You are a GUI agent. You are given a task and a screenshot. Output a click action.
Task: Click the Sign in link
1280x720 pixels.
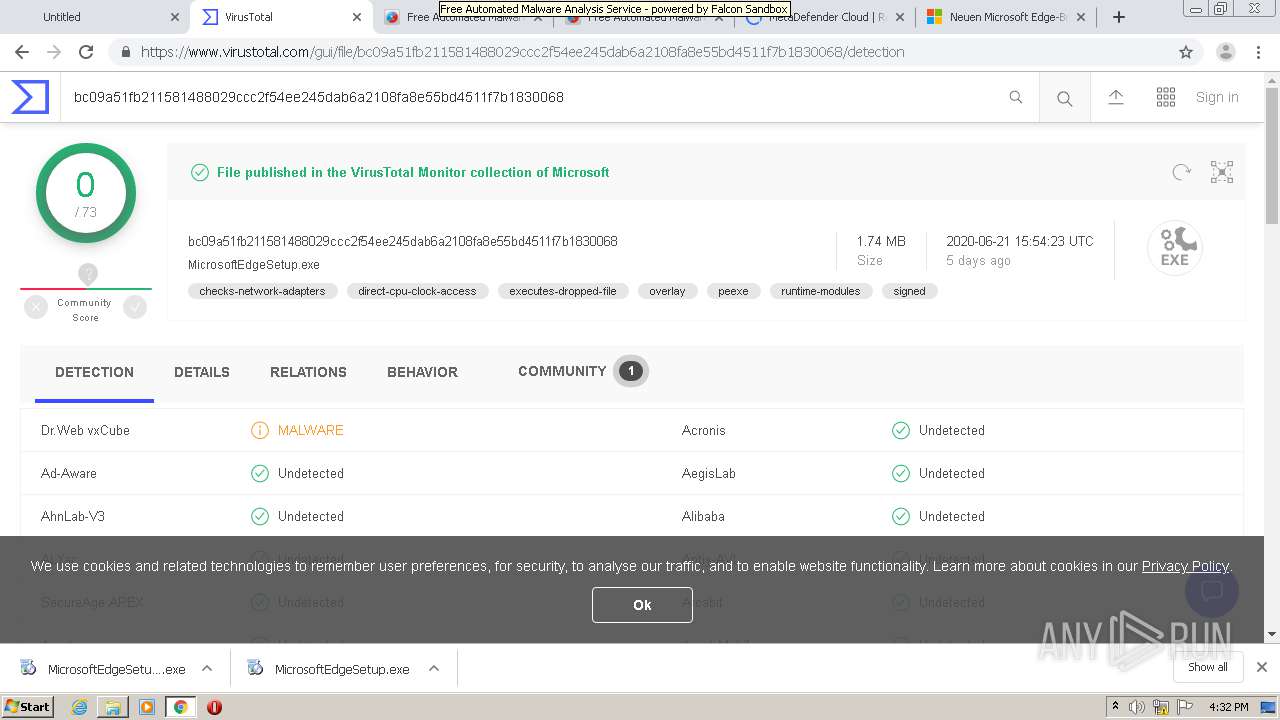coord(1217,97)
